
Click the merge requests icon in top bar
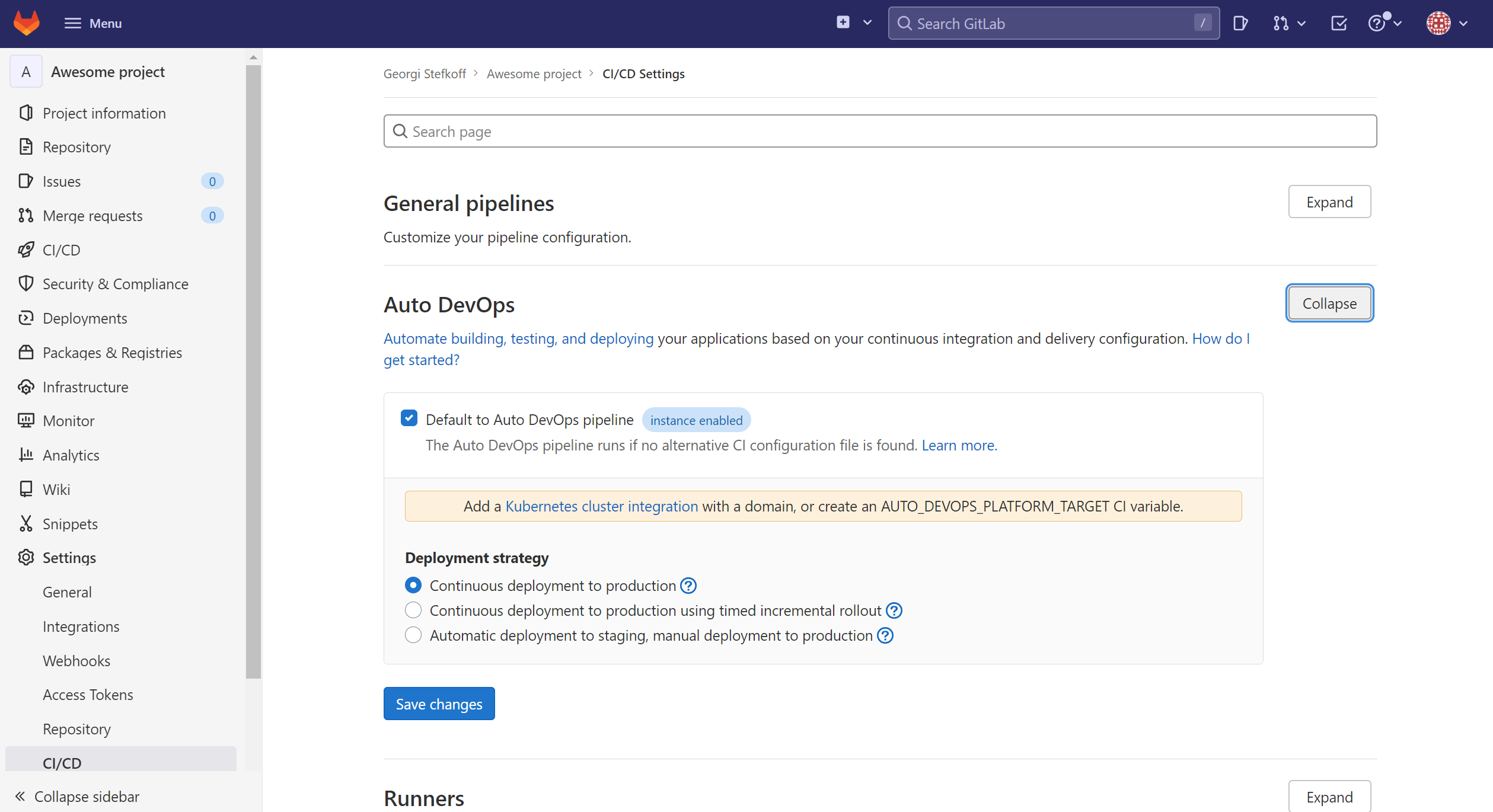point(1280,23)
